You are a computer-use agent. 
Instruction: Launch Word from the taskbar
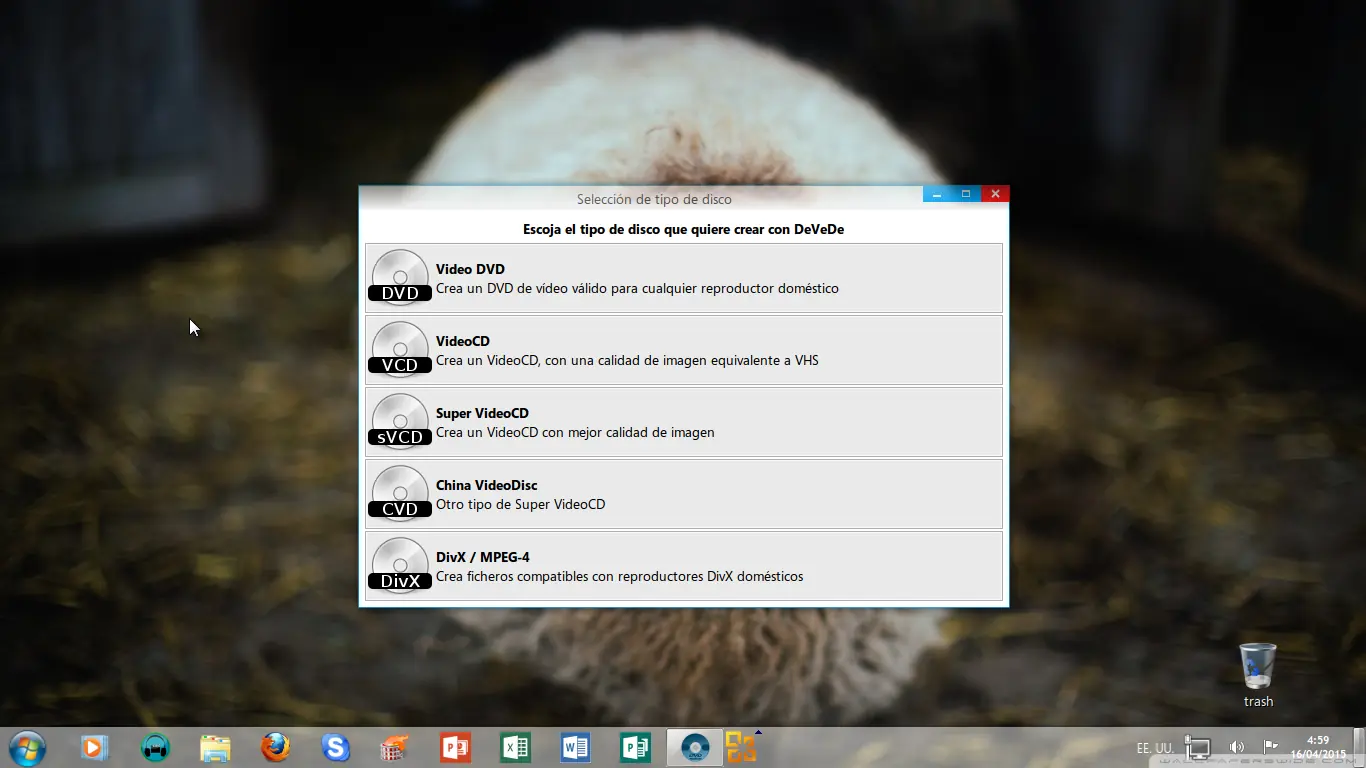tap(575, 748)
